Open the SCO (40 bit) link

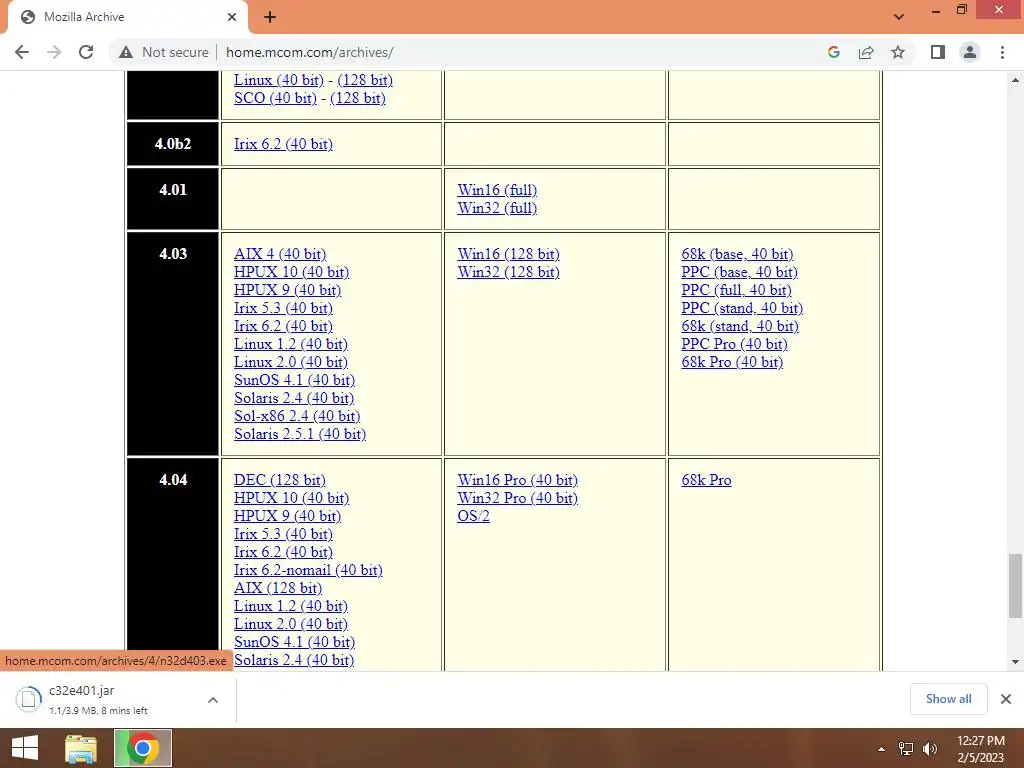[275, 98]
